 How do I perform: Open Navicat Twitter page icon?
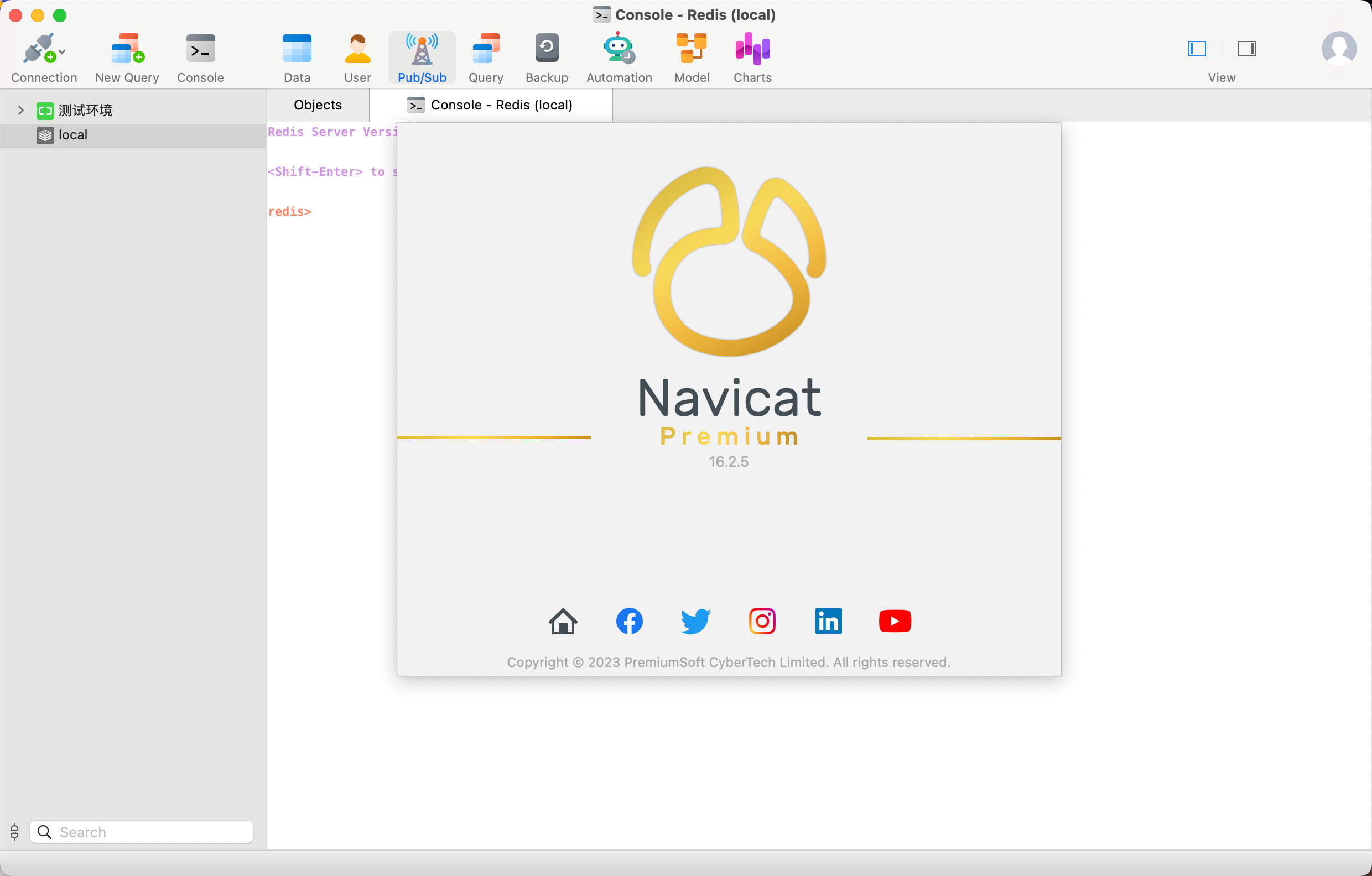coord(696,621)
